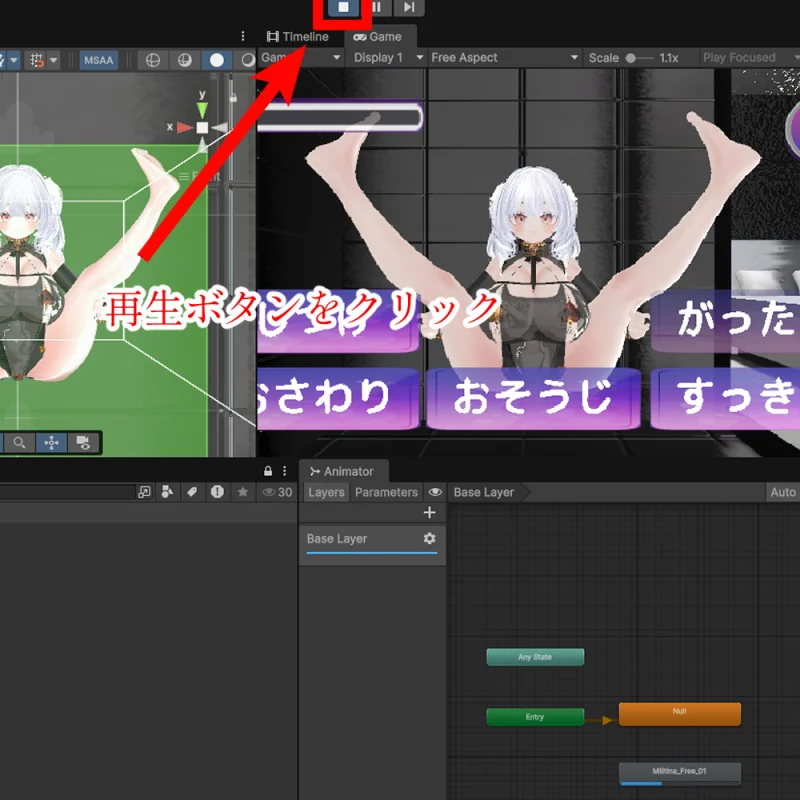Select the Militina_Free_01 state node

pyautogui.click(x=680, y=773)
